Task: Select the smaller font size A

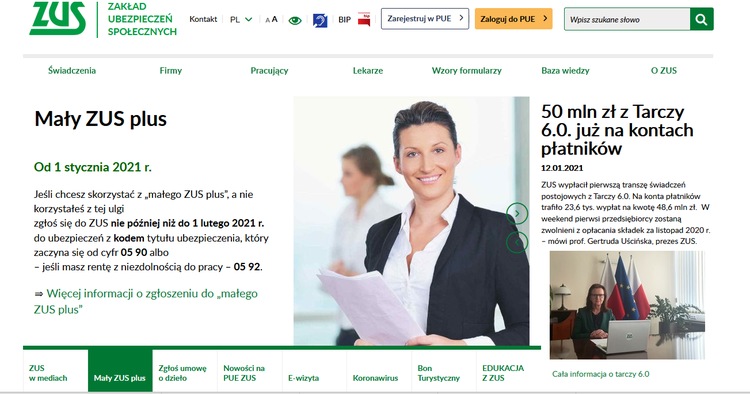Action: click(x=267, y=20)
